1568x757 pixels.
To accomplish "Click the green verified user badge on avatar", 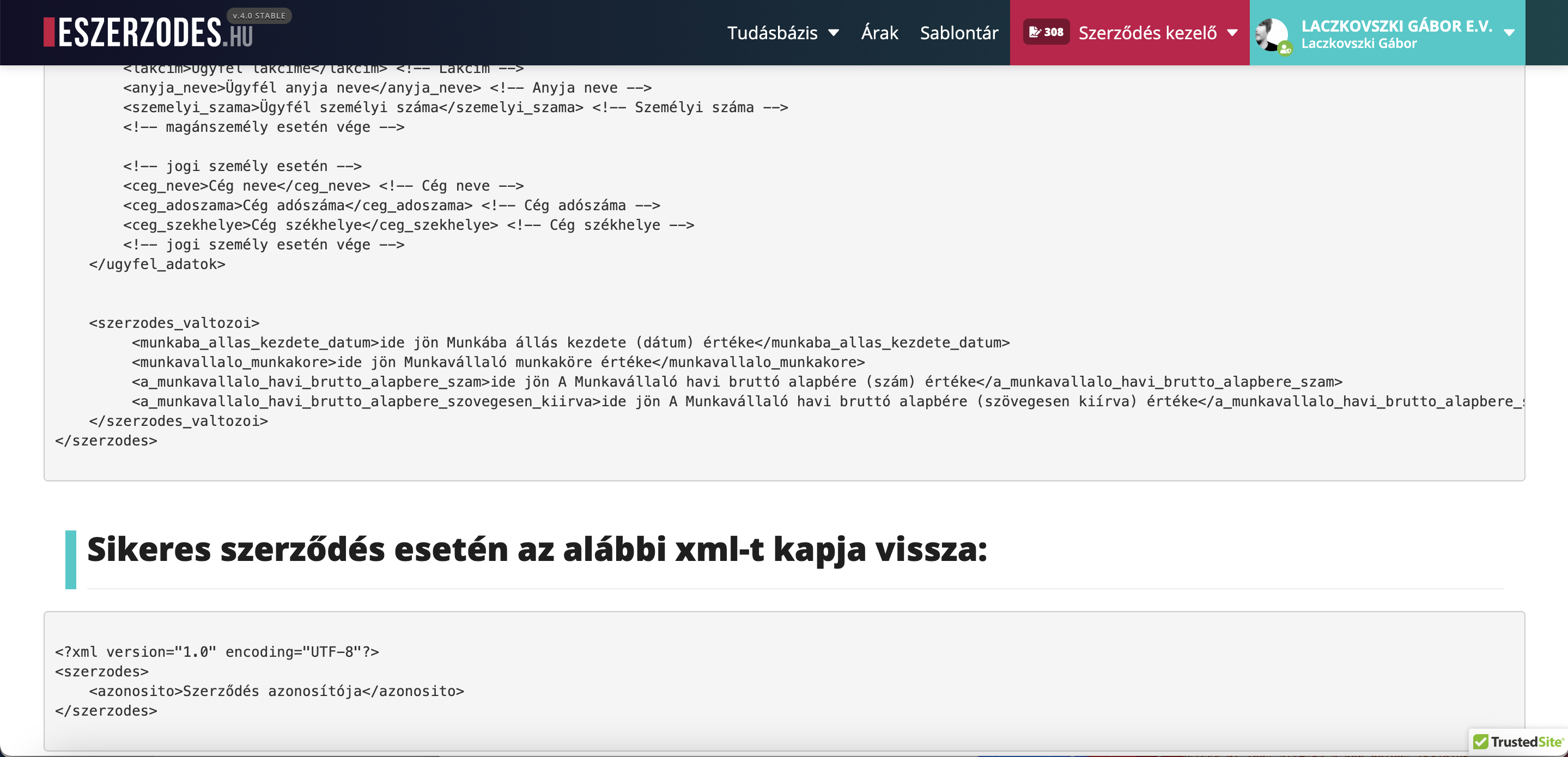I will [x=1285, y=50].
